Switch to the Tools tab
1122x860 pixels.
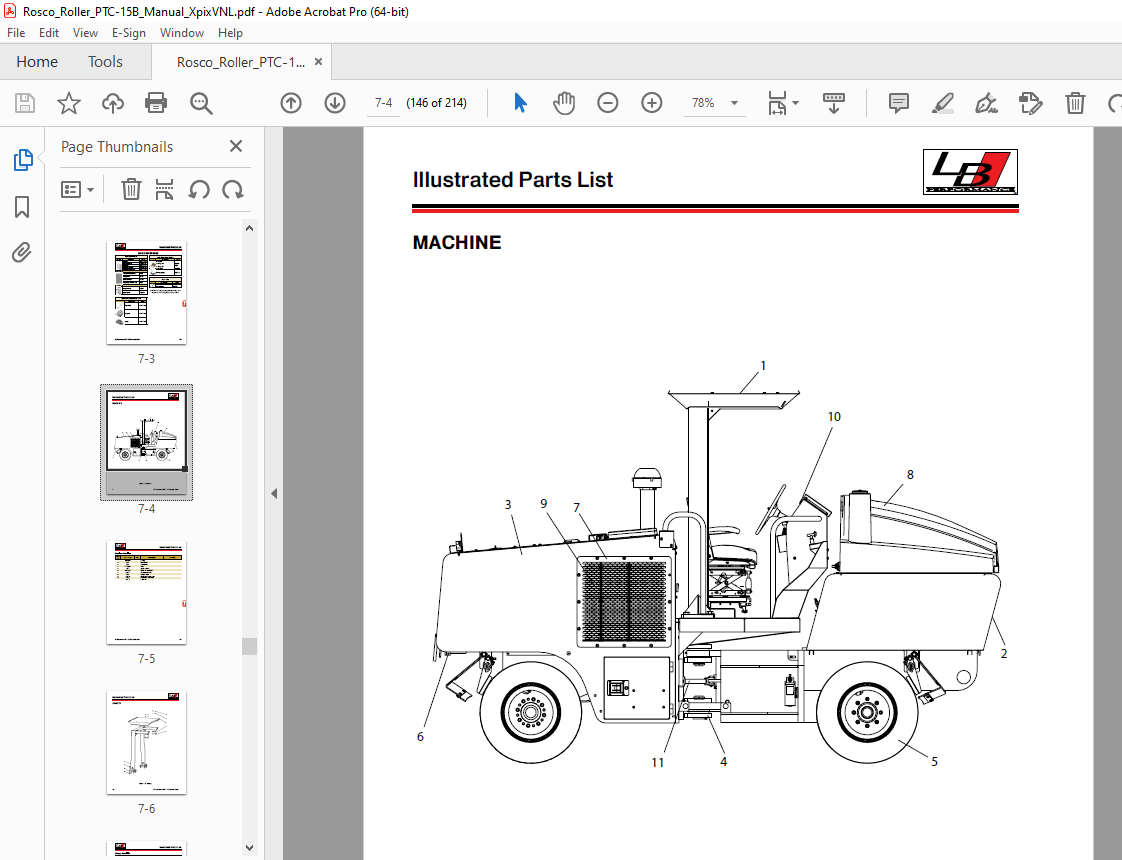(105, 62)
